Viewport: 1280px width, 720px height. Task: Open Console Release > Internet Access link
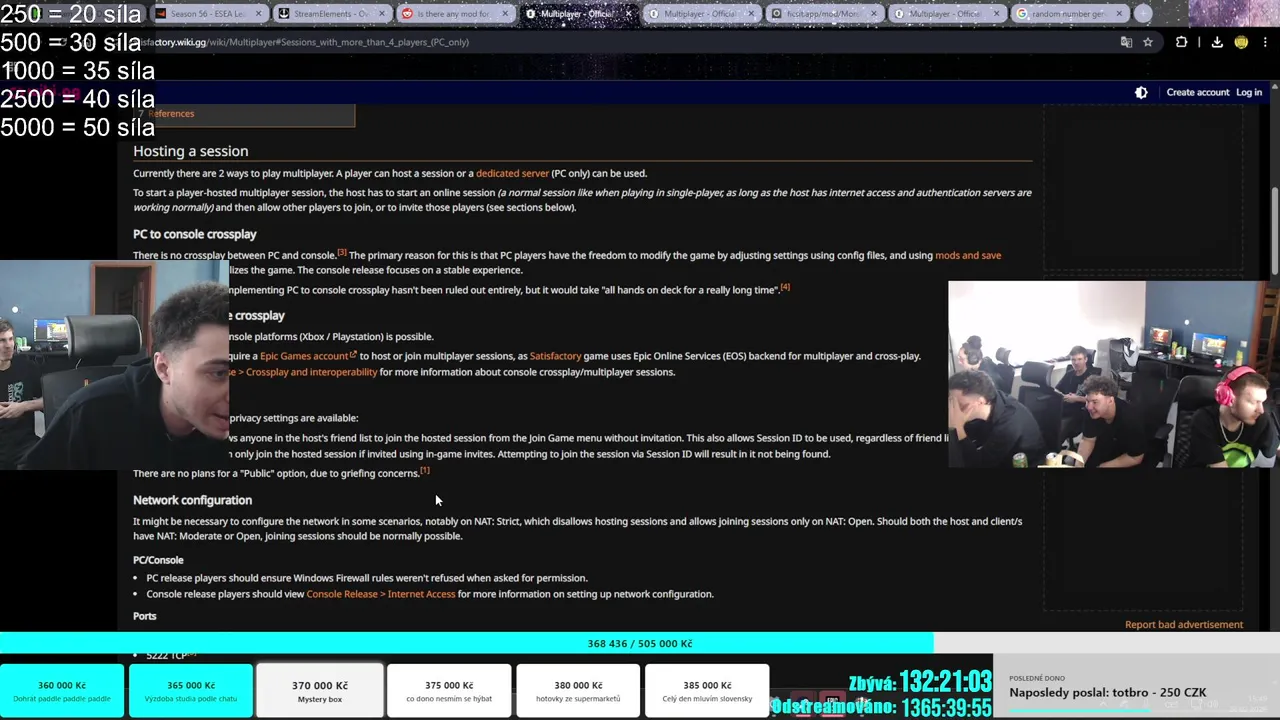pos(380,594)
